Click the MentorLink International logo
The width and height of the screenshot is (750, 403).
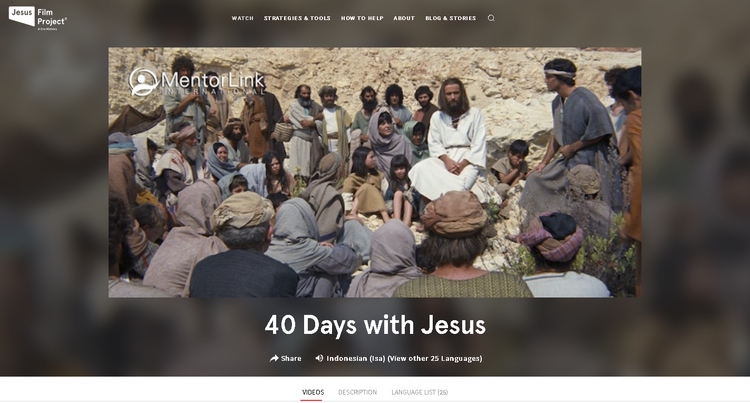click(x=197, y=82)
